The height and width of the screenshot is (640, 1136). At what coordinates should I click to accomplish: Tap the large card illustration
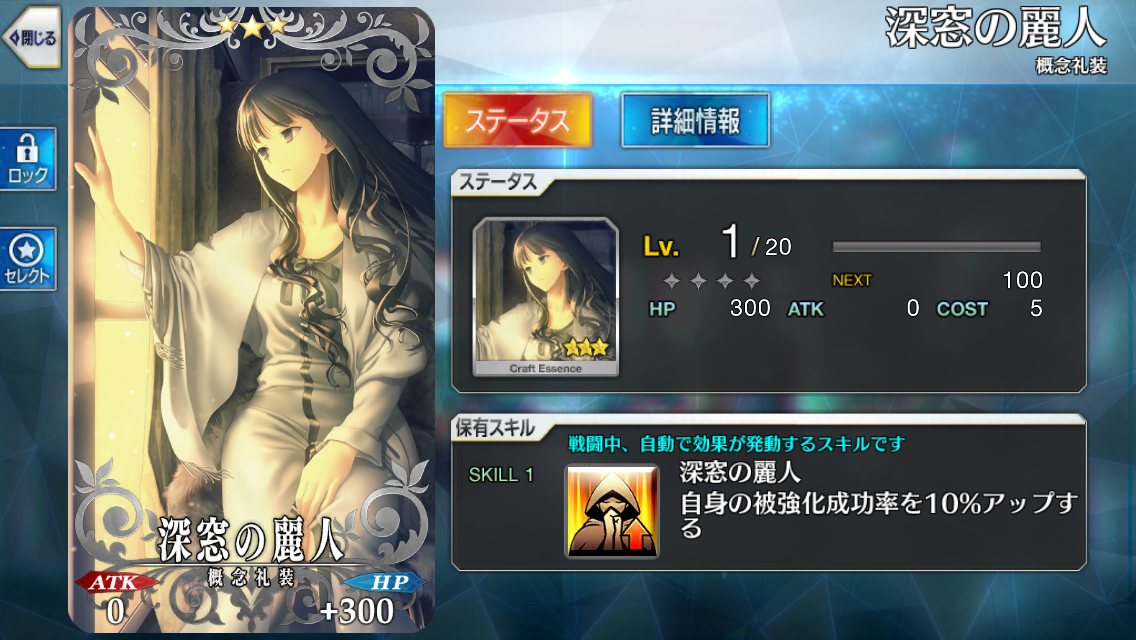251,319
